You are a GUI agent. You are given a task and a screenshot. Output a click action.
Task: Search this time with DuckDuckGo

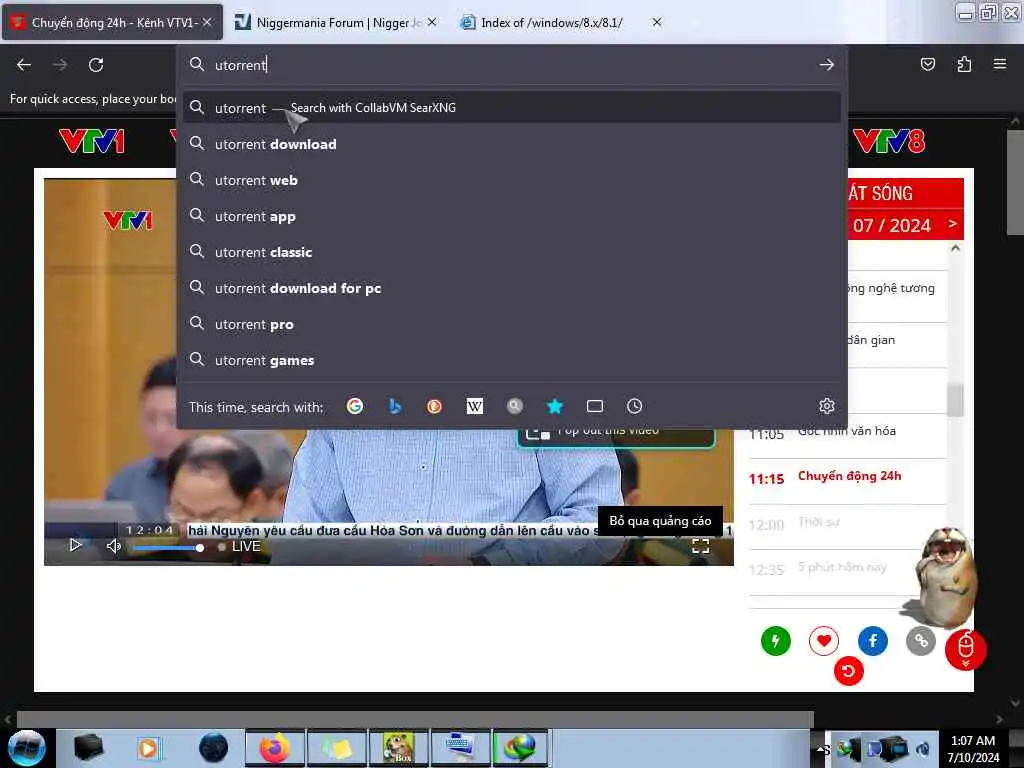pos(434,406)
